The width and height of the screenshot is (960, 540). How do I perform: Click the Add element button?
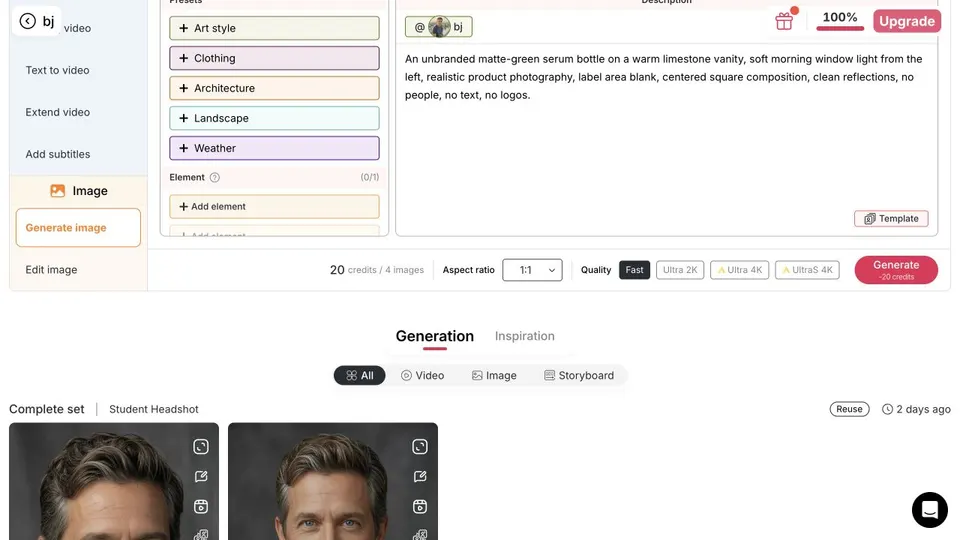click(274, 207)
